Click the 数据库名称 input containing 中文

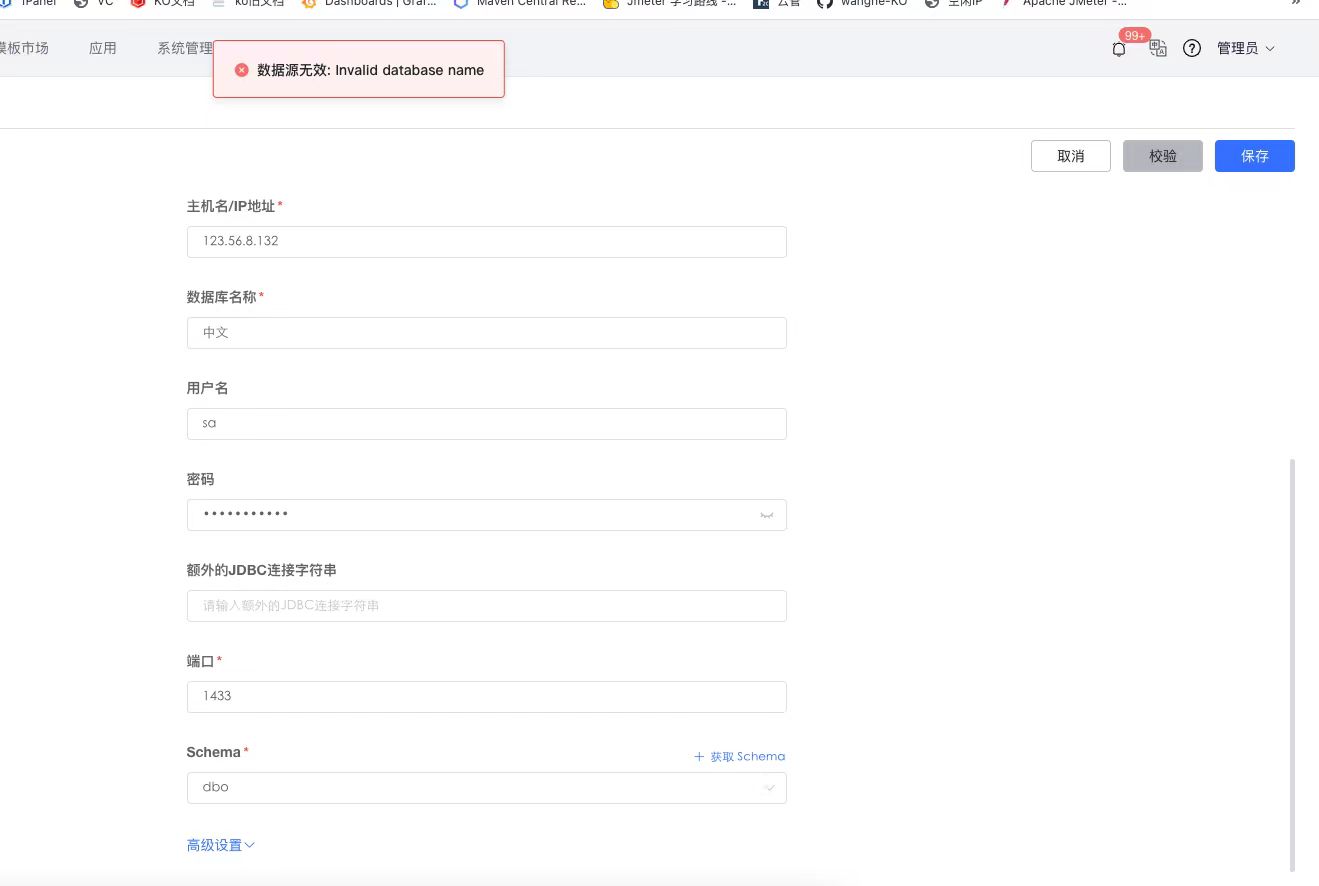[x=486, y=332]
